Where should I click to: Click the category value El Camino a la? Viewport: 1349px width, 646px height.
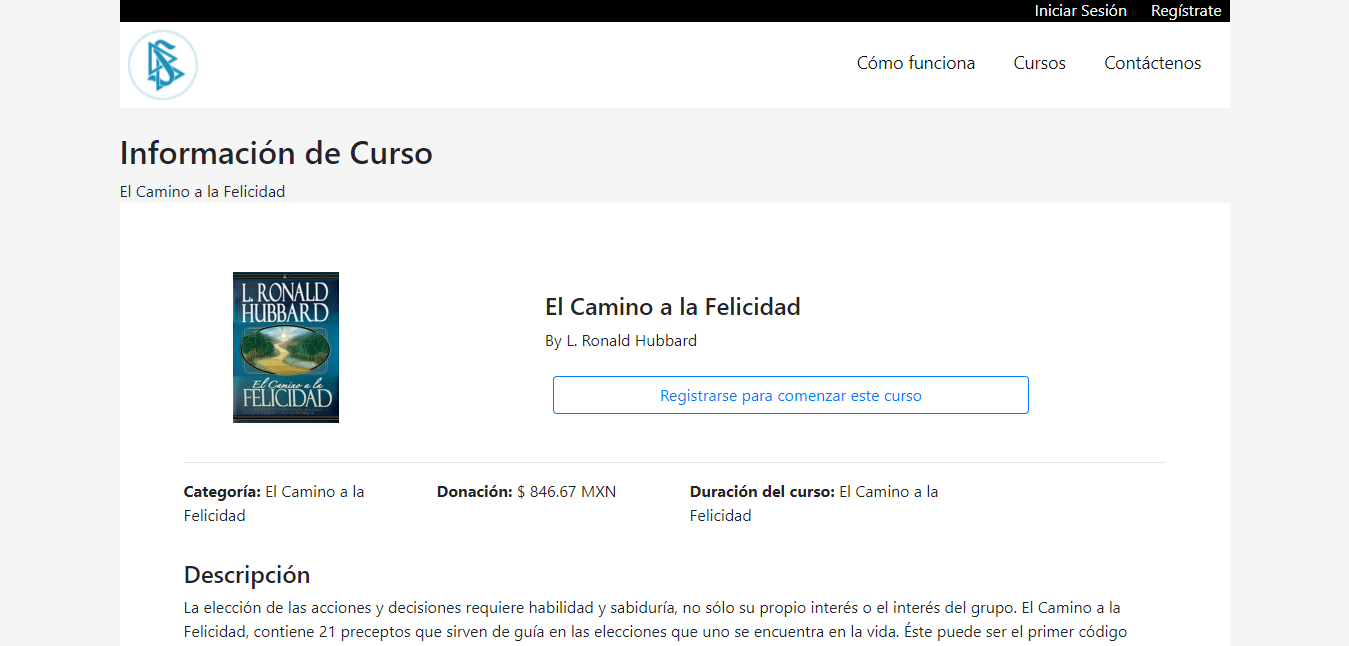coord(314,492)
